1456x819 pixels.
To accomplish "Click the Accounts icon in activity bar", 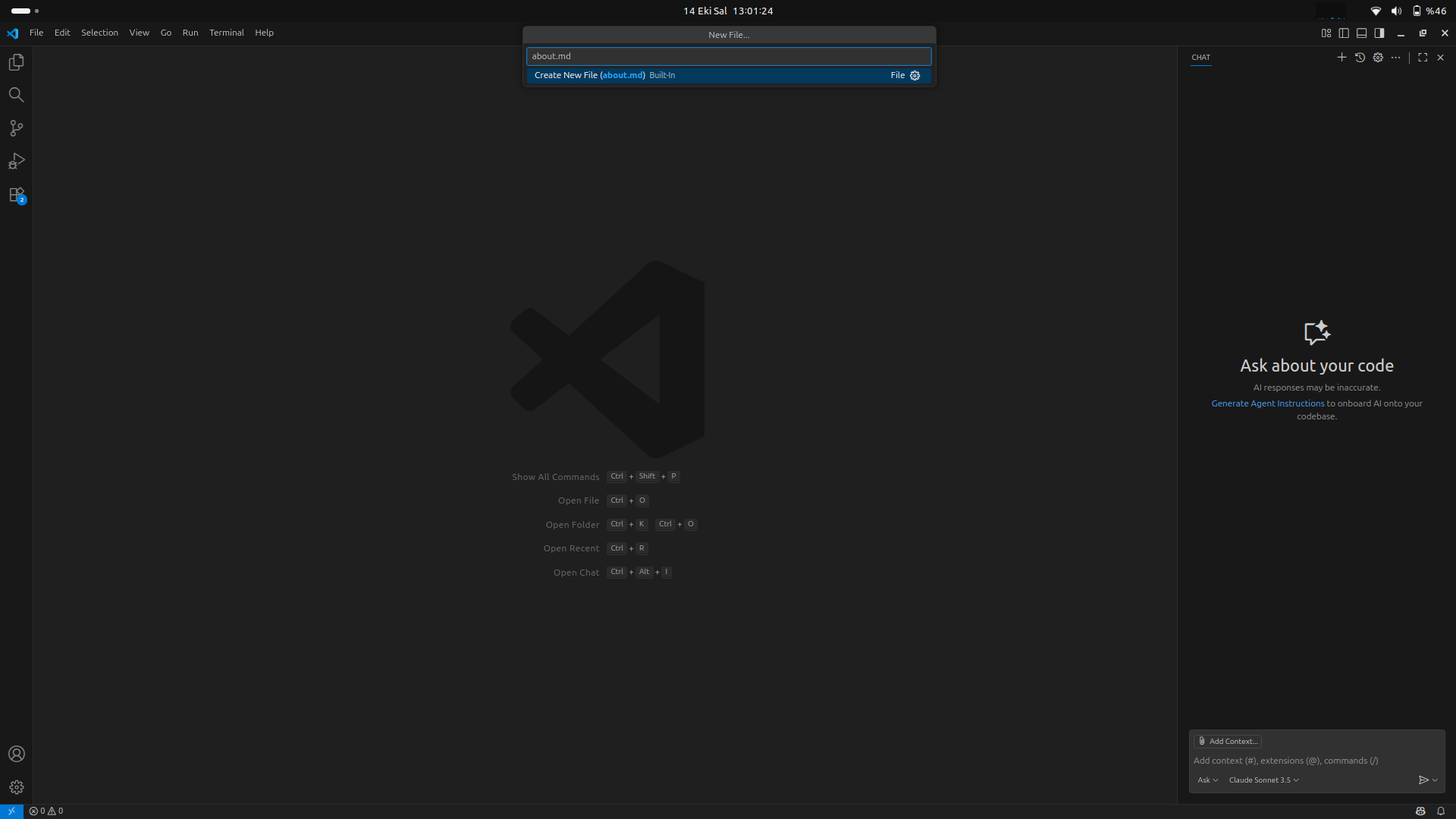I will pyautogui.click(x=16, y=754).
